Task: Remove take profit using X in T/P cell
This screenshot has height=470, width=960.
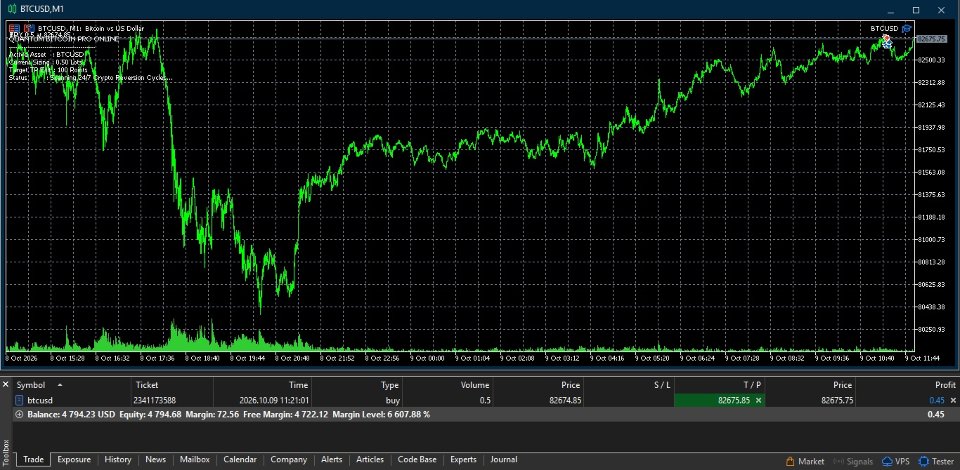Action: 758,400
